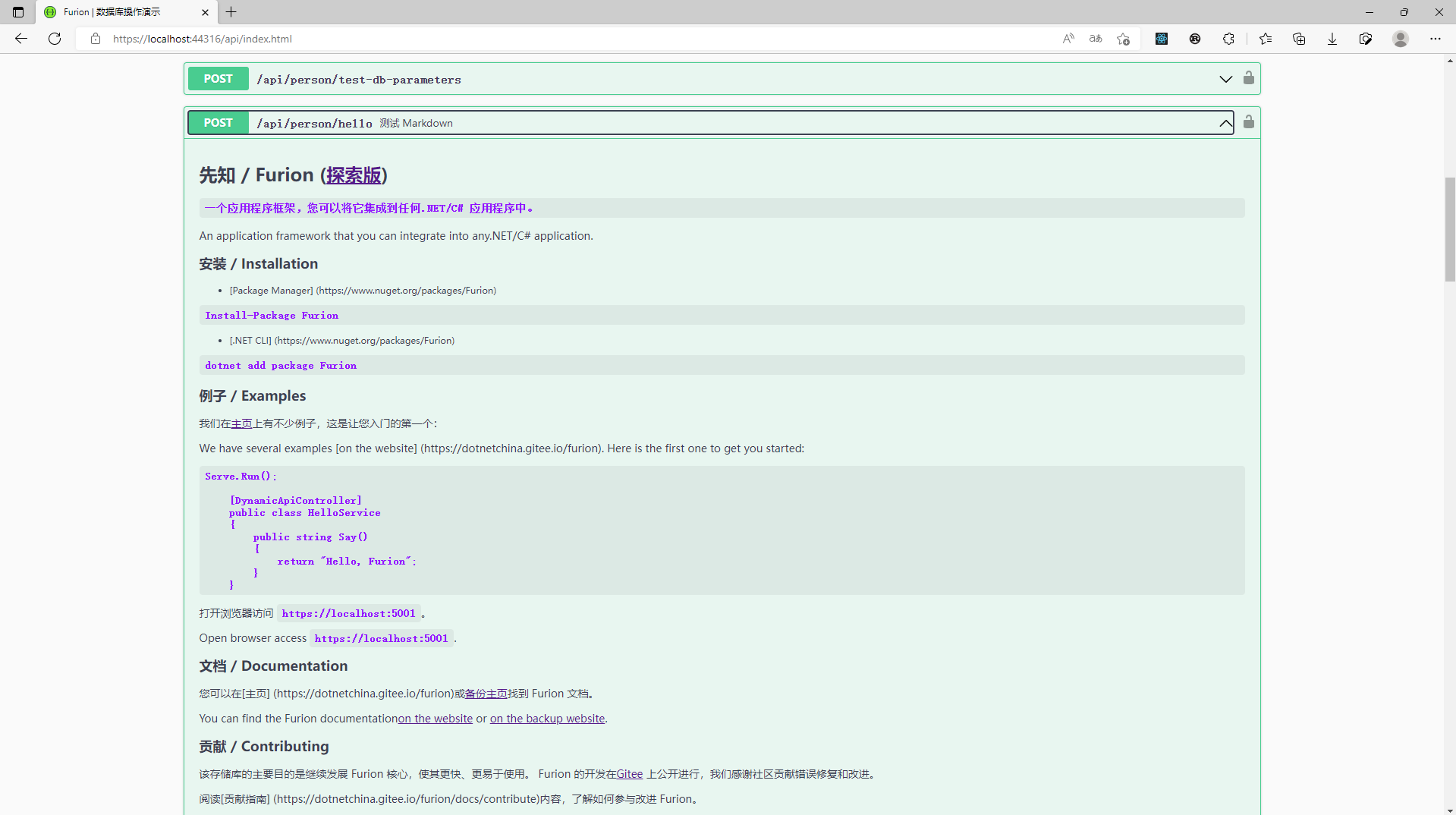The height and width of the screenshot is (815, 1456).
Task: Open browser Collections
Action: [1299, 39]
